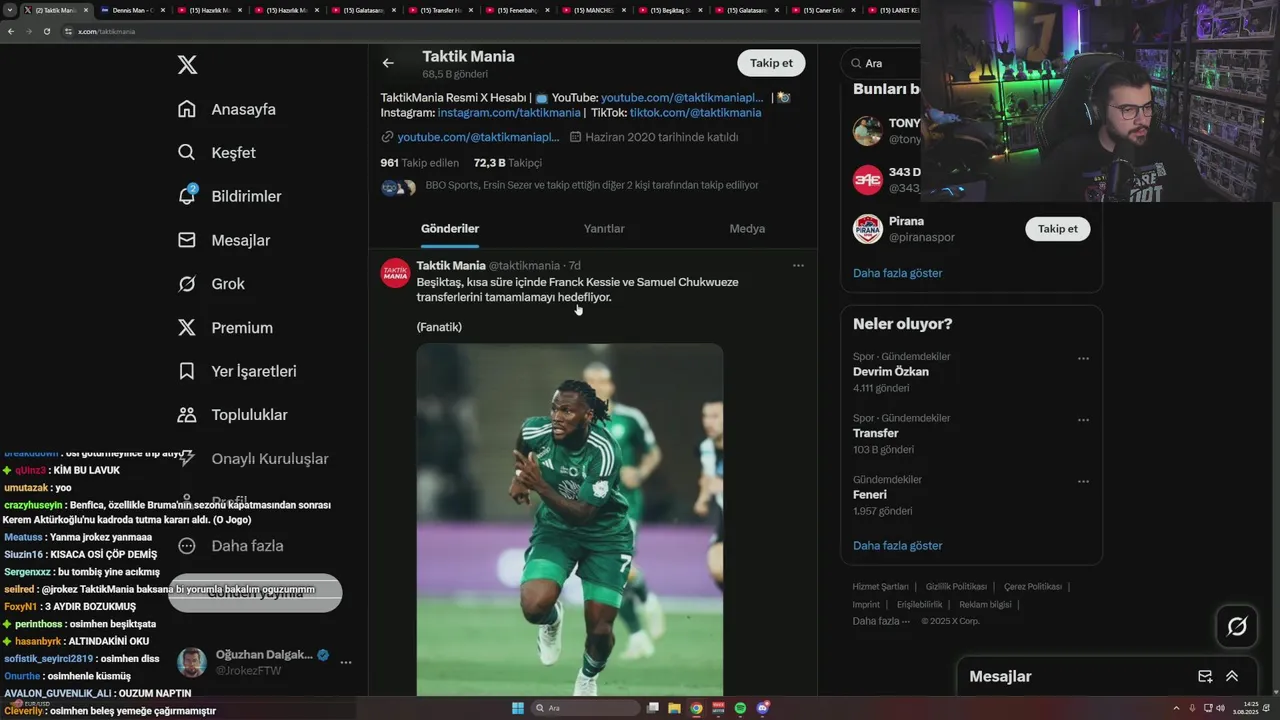Follow Pirana with Takip et button
Image resolution: width=1280 pixels, height=720 pixels.
coord(1058,229)
